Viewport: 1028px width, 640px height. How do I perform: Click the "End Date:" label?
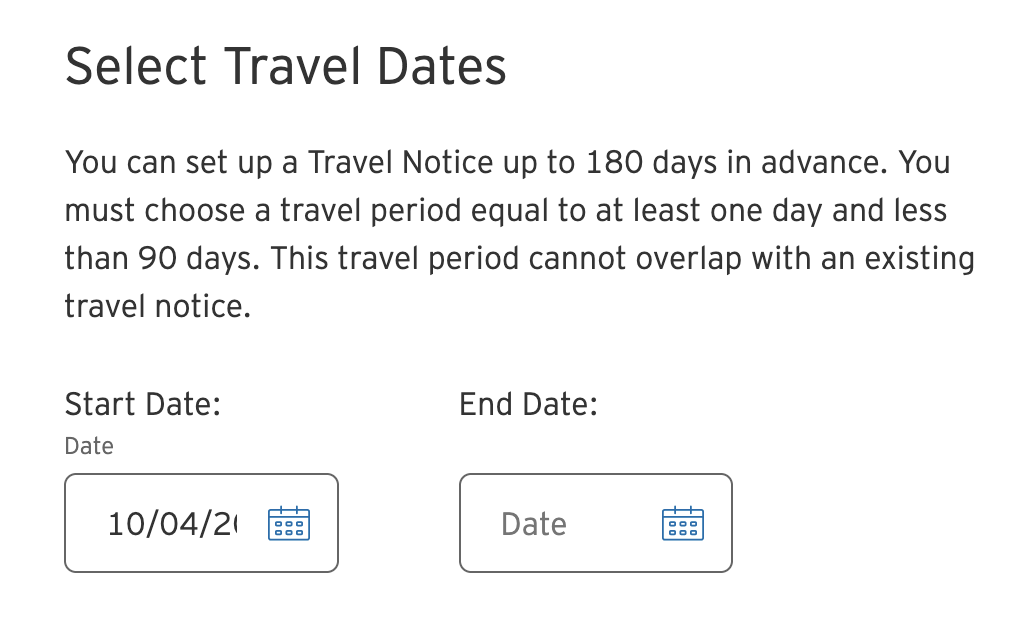(x=528, y=405)
